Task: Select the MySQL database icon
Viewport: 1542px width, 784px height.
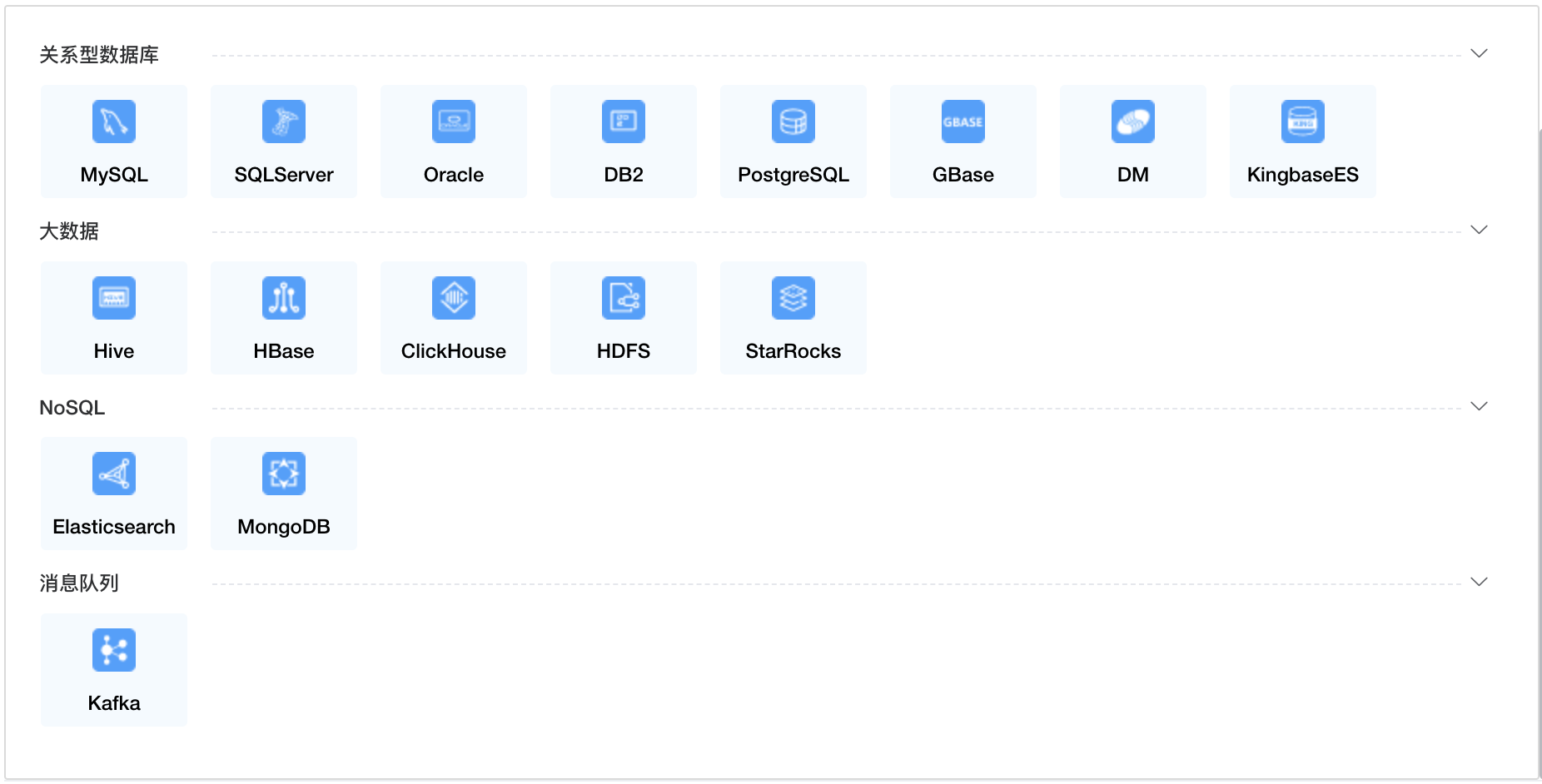Action: (114, 122)
